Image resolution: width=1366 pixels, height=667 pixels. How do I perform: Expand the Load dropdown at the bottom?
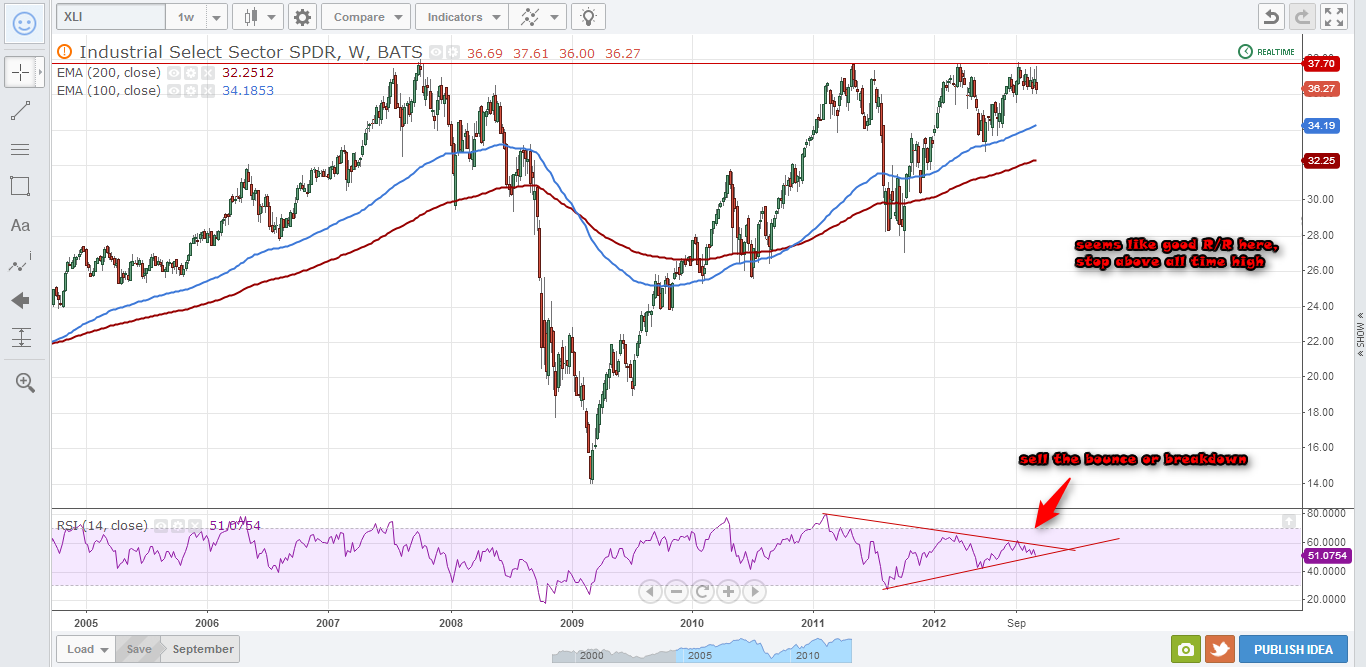point(87,649)
